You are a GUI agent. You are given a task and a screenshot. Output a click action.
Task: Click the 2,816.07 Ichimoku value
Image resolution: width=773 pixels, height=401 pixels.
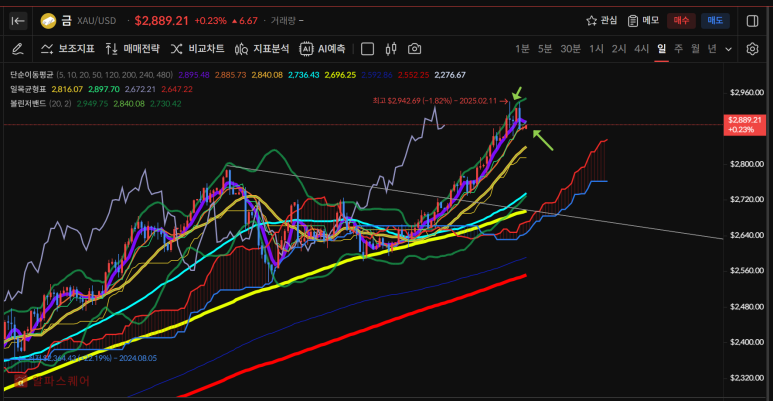click(67, 89)
